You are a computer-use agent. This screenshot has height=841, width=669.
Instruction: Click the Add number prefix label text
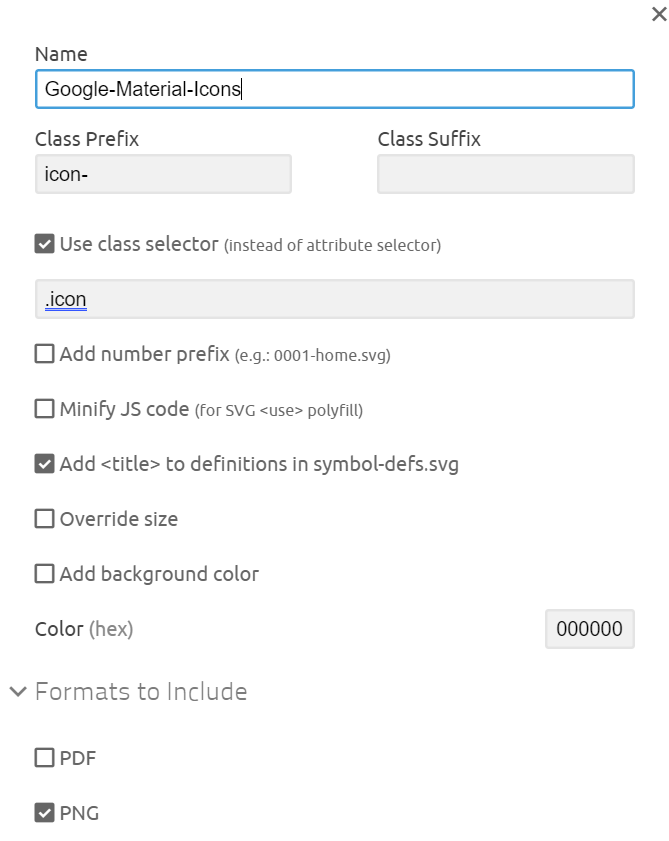[144, 354]
